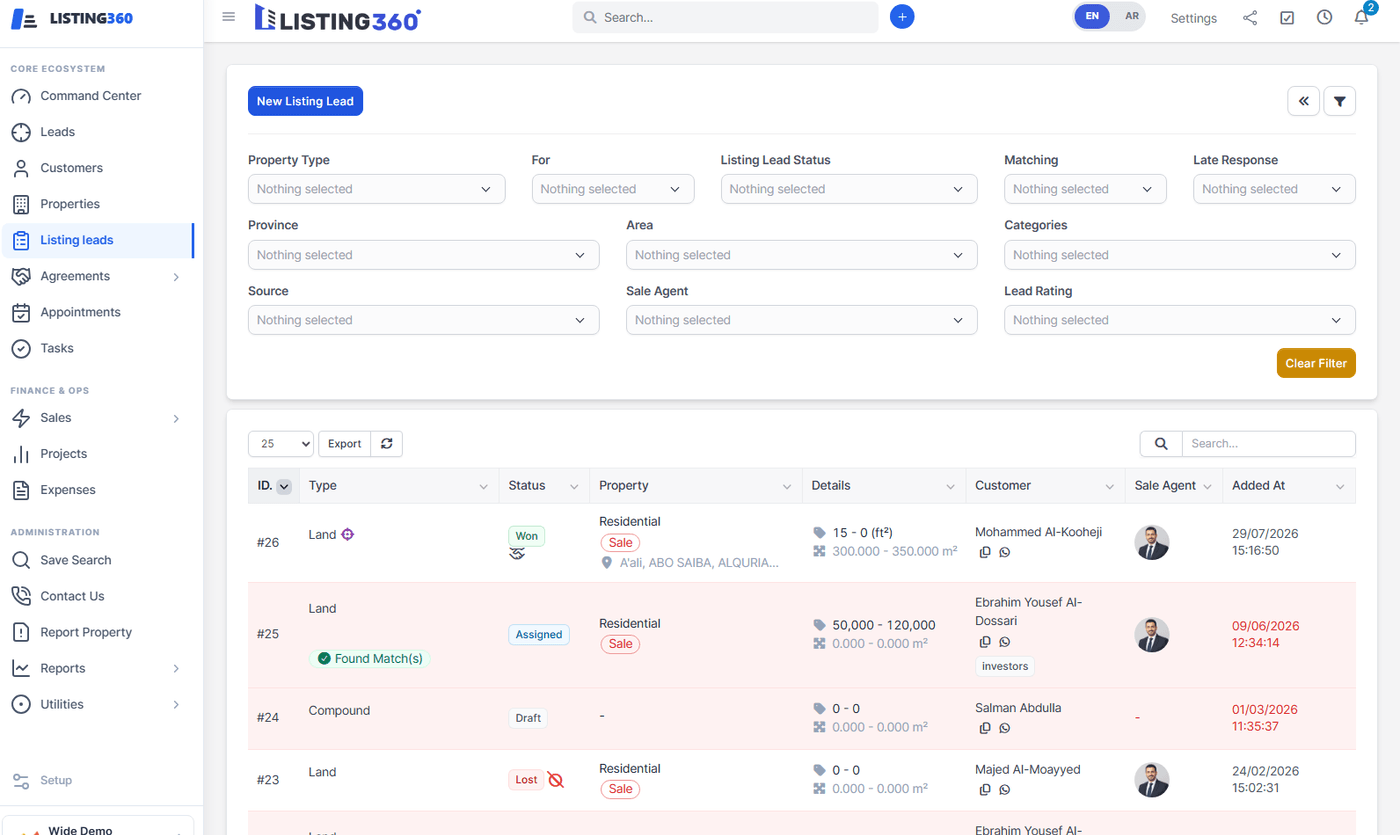Viewport: 1400px width, 835px height.
Task: Open the share icon in top bar
Action: click(1250, 17)
